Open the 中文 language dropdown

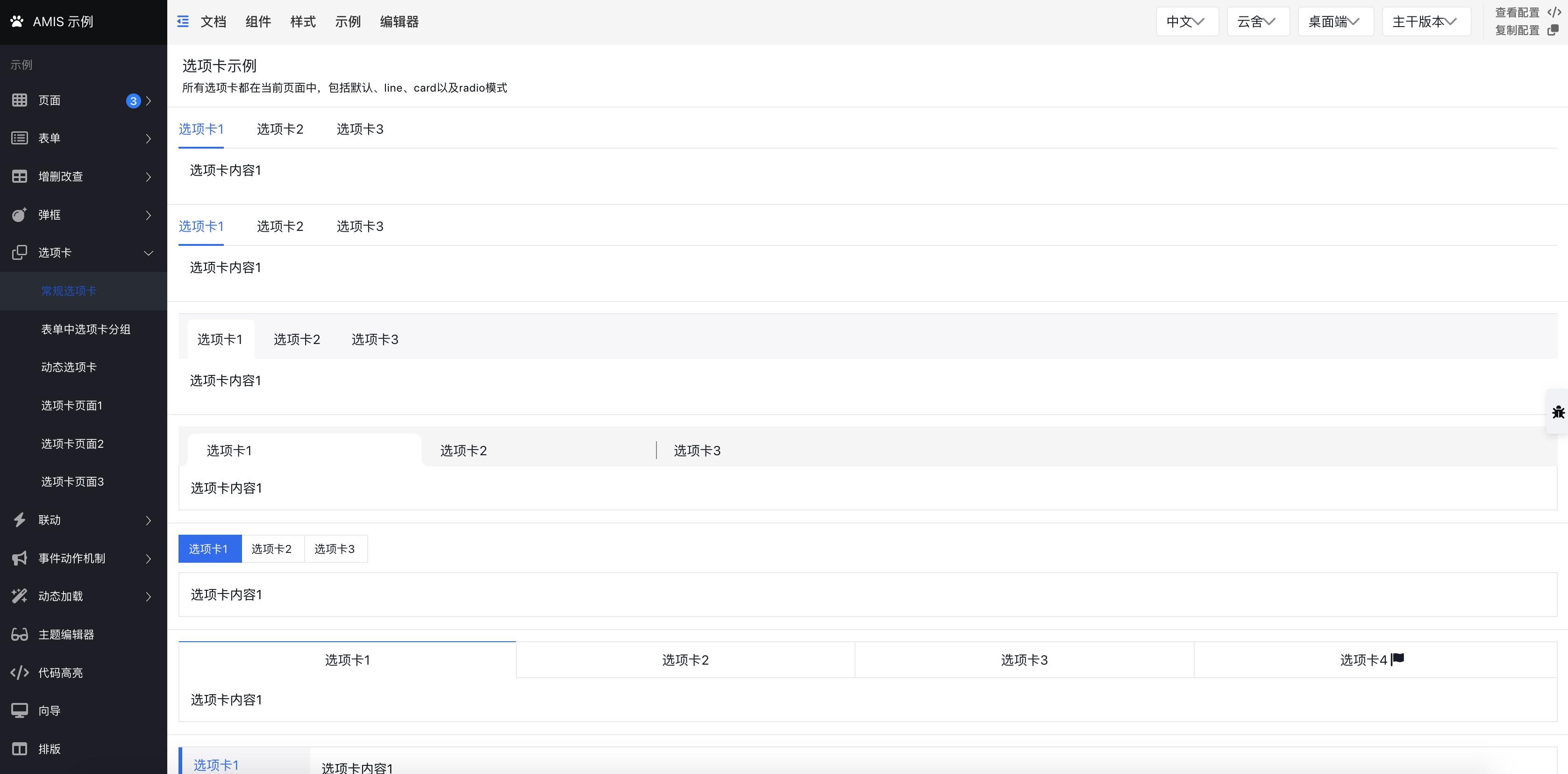pyautogui.click(x=1186, y=22)
